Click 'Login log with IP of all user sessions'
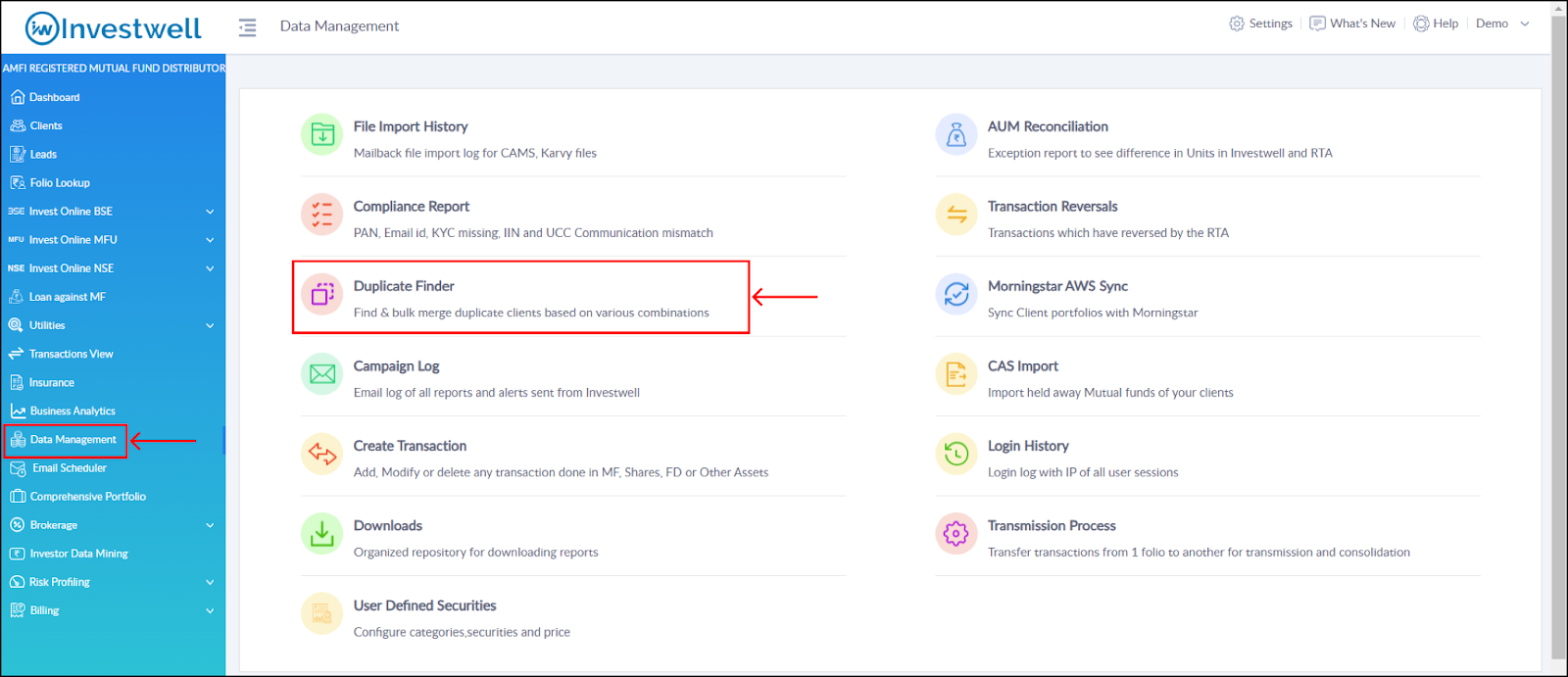Screen dimensions: 1568x677 [1083, 472]
